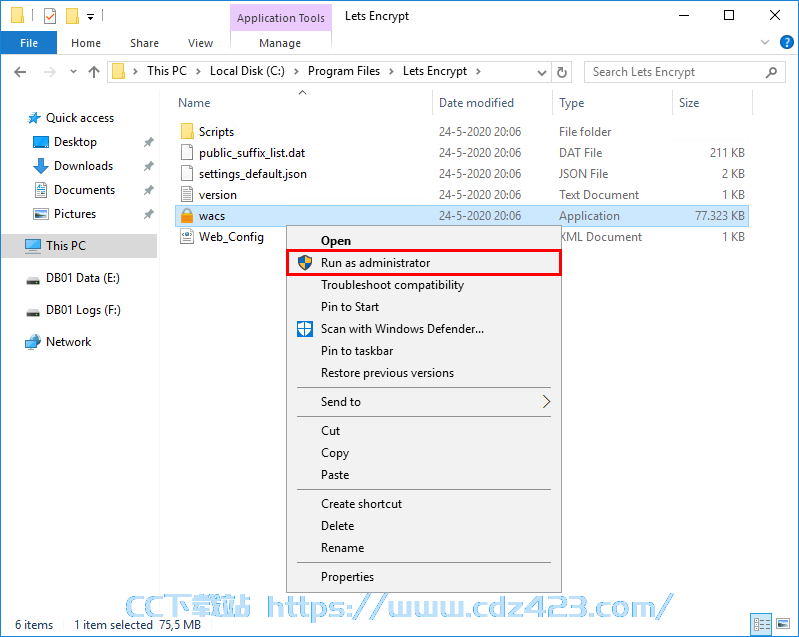799x637 pixels.
Task: Refresh the Lets Encrypt folder
Action: (562, 72)
